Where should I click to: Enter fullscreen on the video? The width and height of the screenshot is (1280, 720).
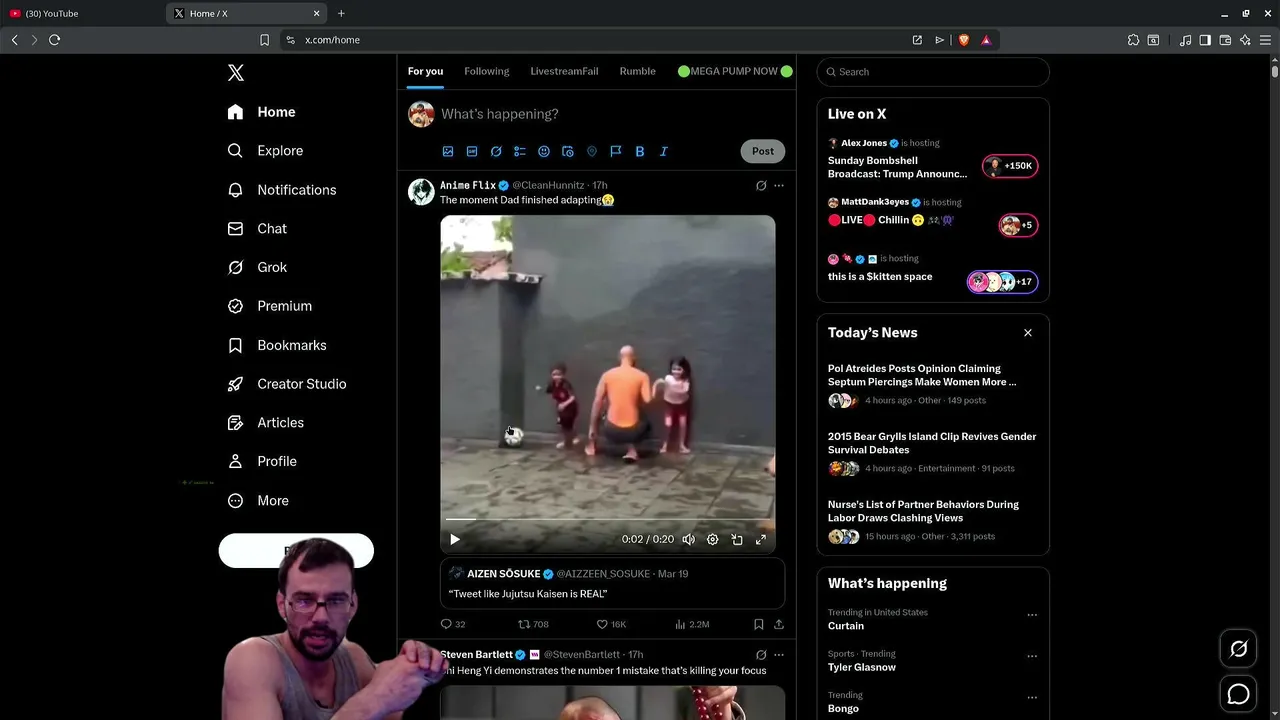pos(761,539)
